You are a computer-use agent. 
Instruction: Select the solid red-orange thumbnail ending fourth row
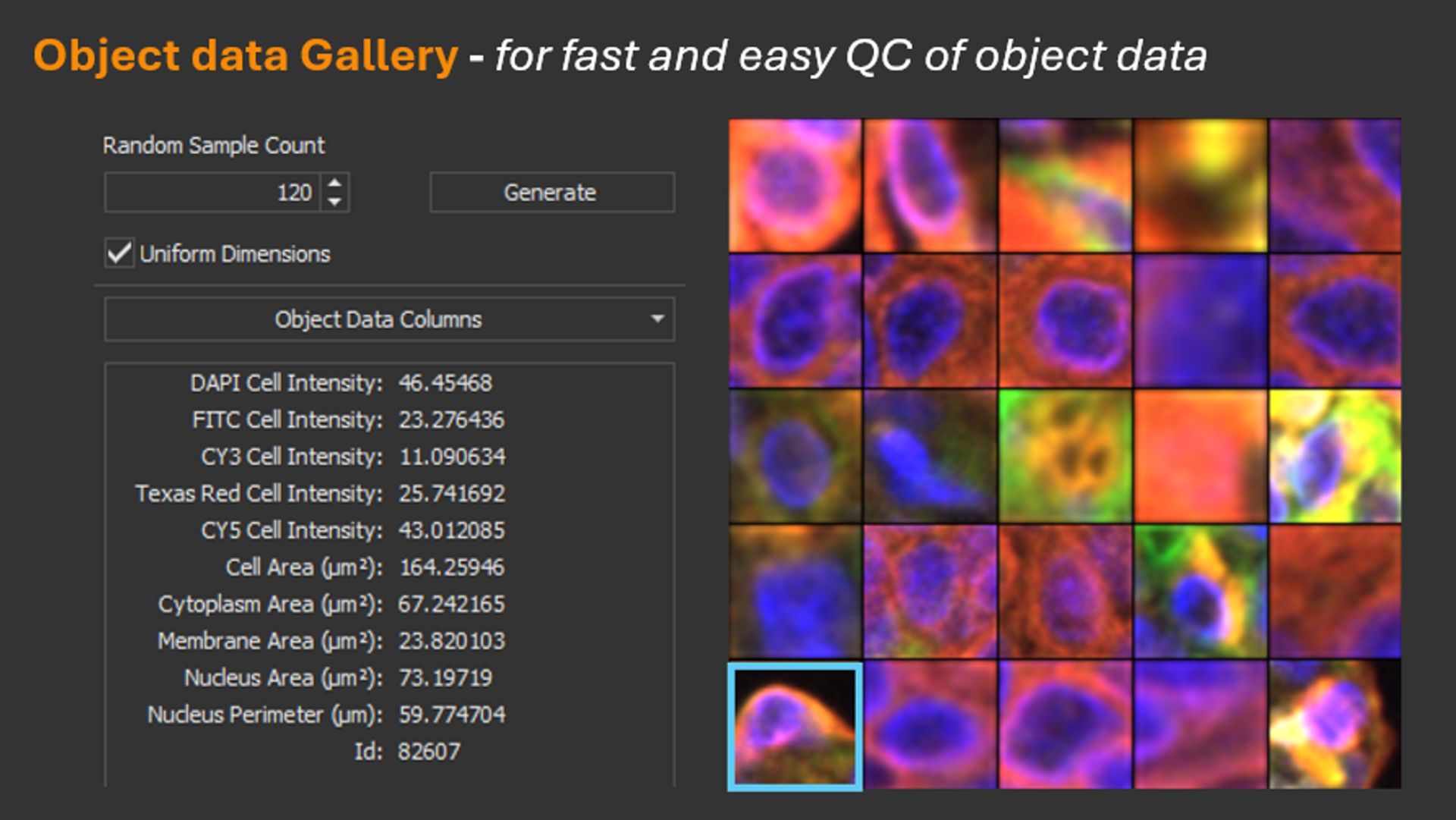[x=1335, y=591]
